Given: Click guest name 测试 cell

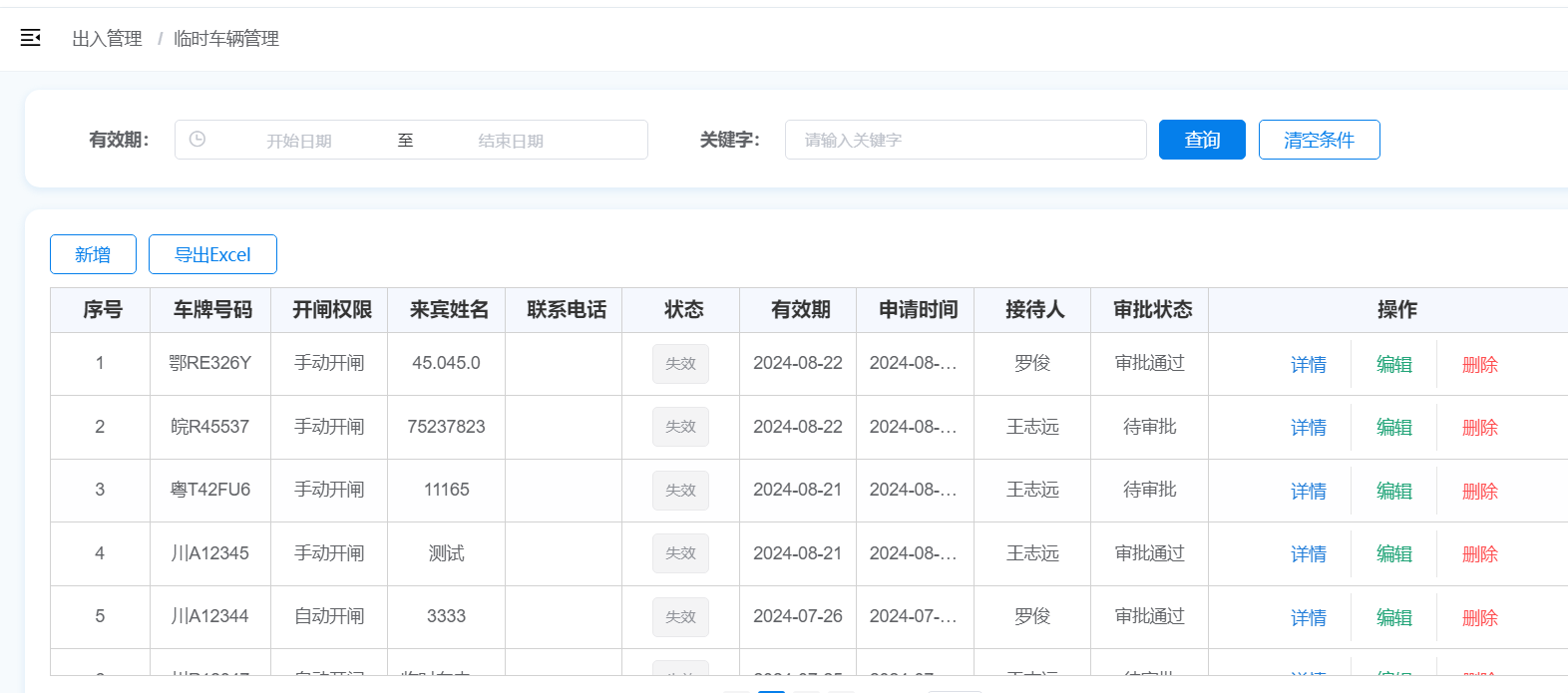Looking at the screenshot, I should [446, 553].
